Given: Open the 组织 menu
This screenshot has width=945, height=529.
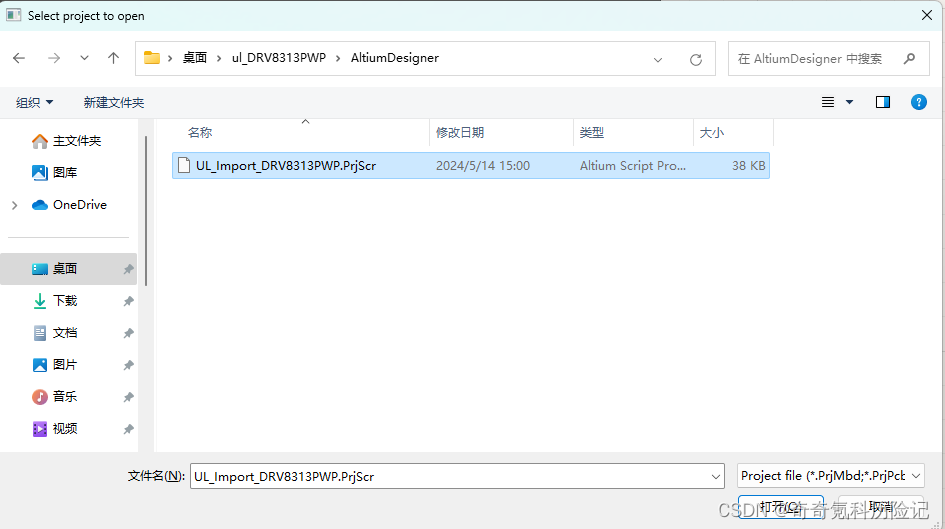Looking at the screenshot, I should click(34, 102).
